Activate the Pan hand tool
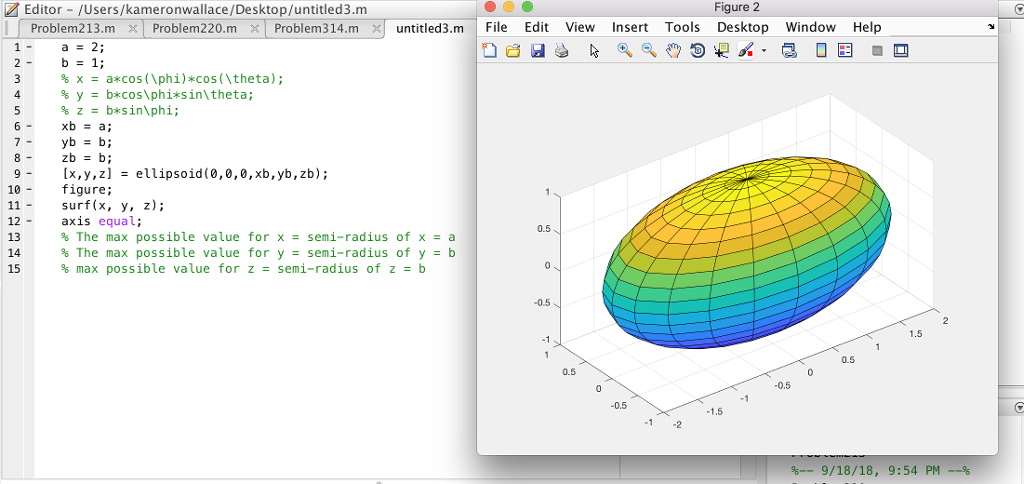1024x484 pixels. coord(673,50)
